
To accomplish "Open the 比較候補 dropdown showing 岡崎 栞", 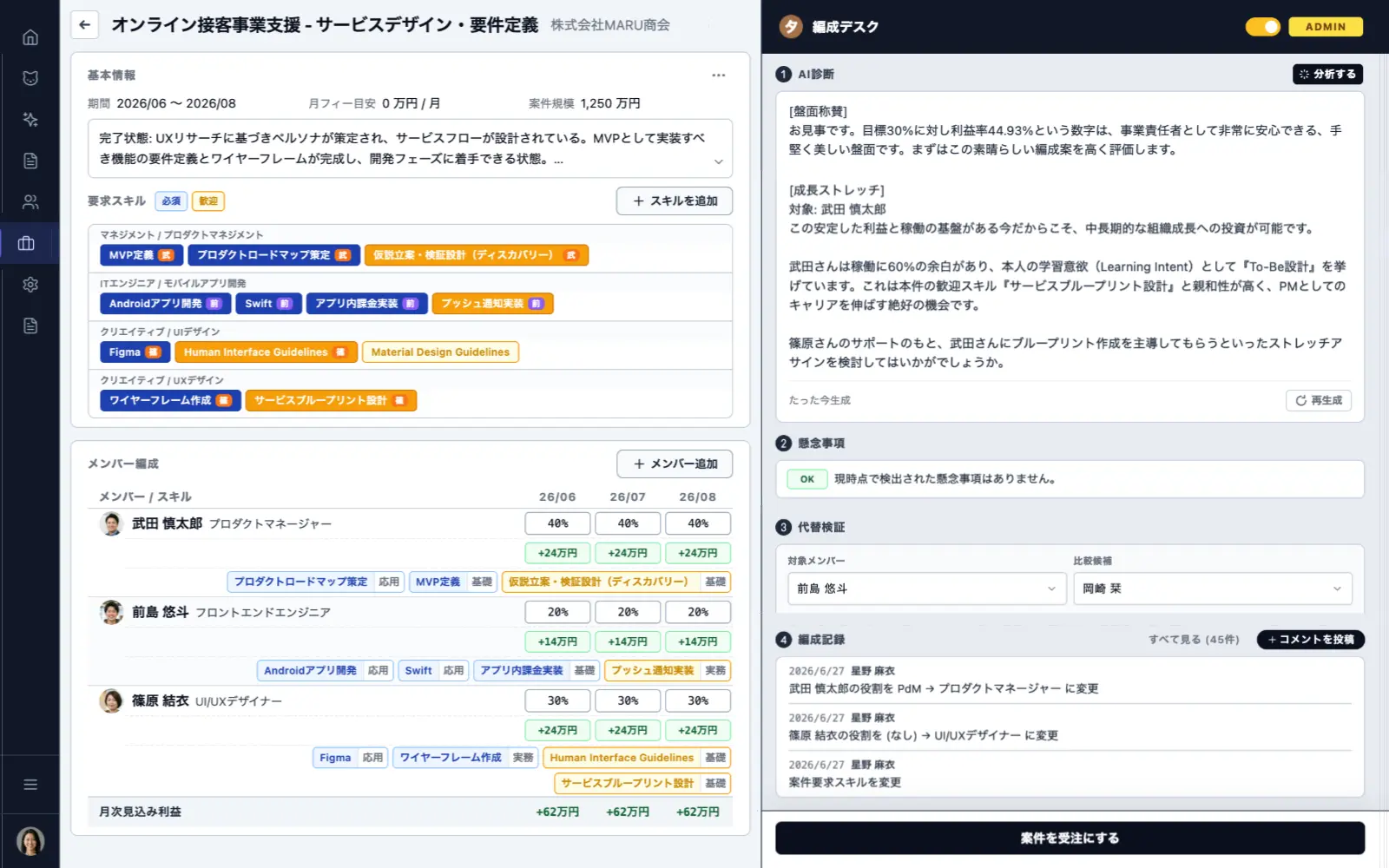I will [1213, 589].
